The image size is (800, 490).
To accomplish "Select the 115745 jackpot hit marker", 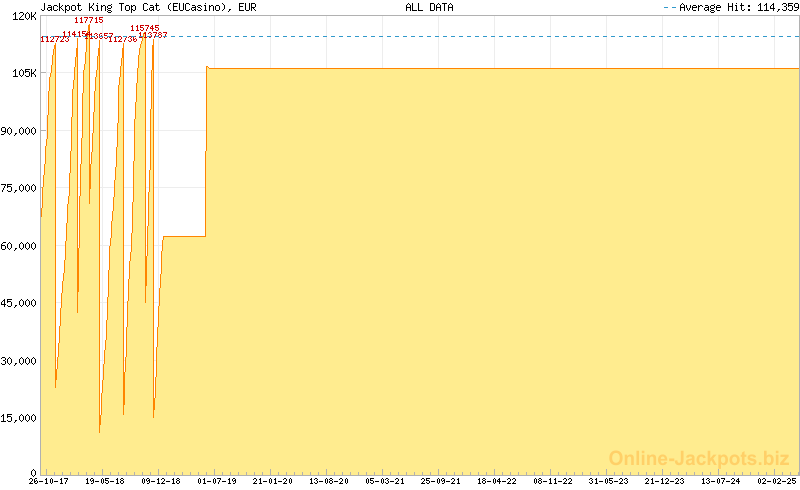I will point(144,28).
